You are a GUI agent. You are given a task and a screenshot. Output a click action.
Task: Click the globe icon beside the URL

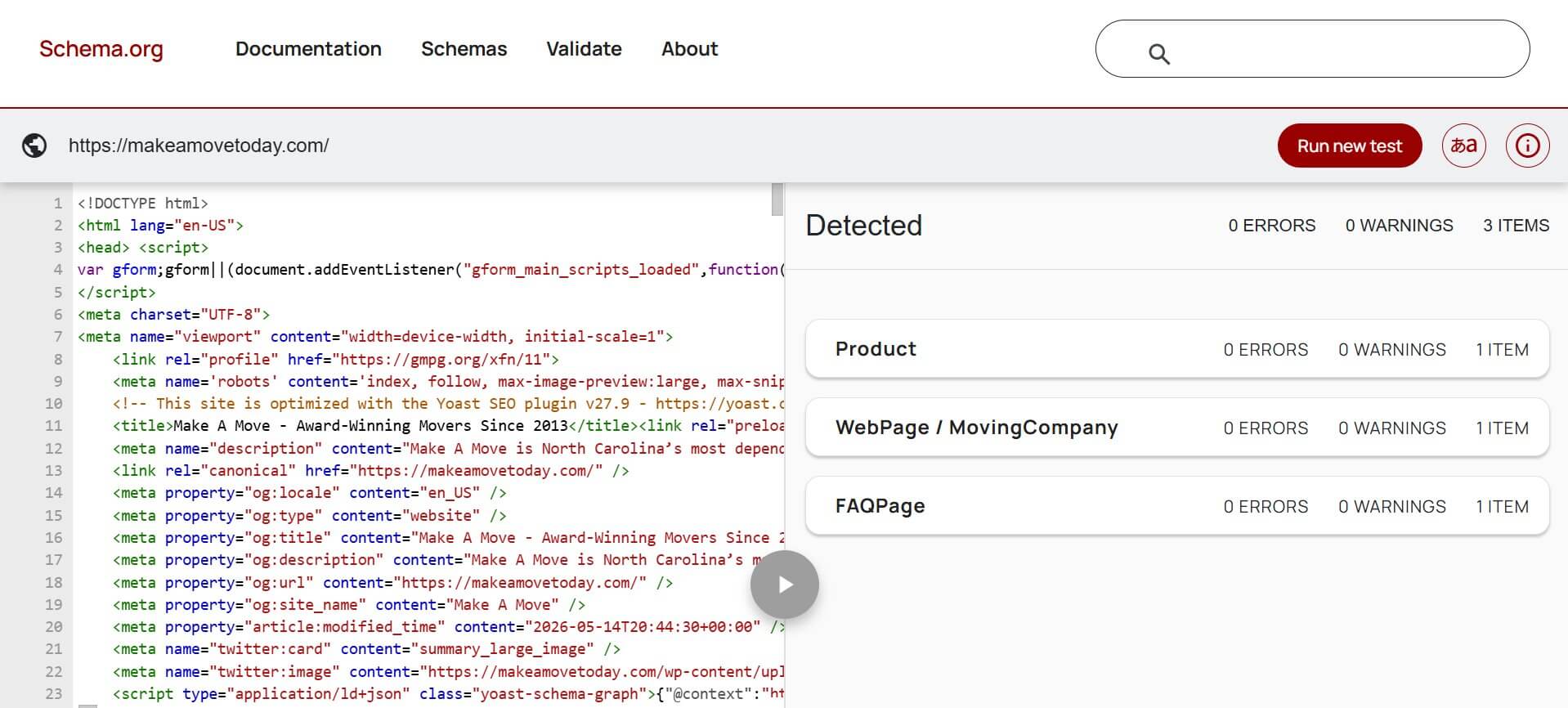(34, 146)
